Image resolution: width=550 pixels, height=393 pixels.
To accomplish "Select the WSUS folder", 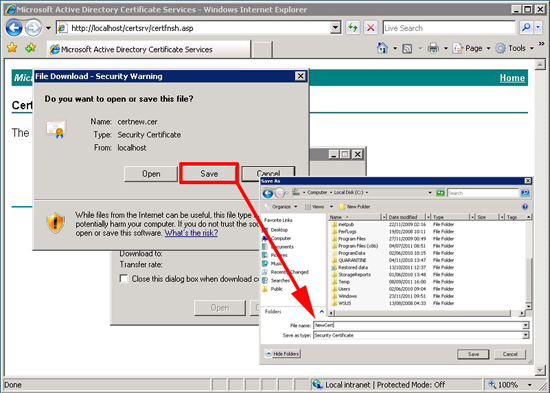I will 341,303.
